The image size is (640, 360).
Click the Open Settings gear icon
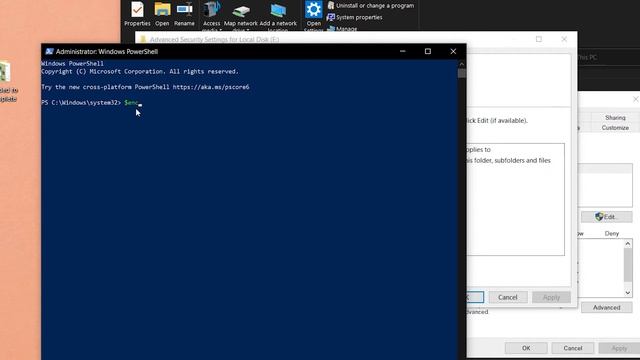click(313, 10)
